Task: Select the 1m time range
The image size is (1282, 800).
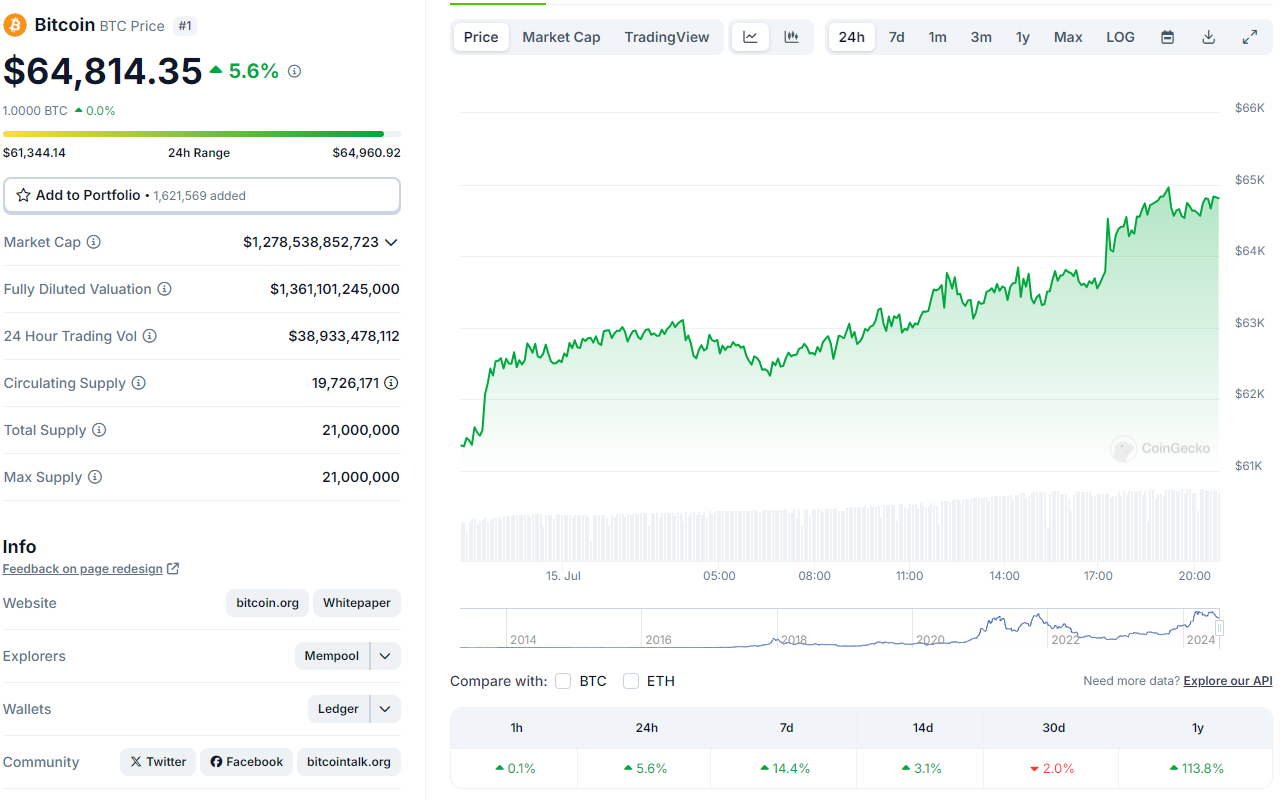Action: 937,37
